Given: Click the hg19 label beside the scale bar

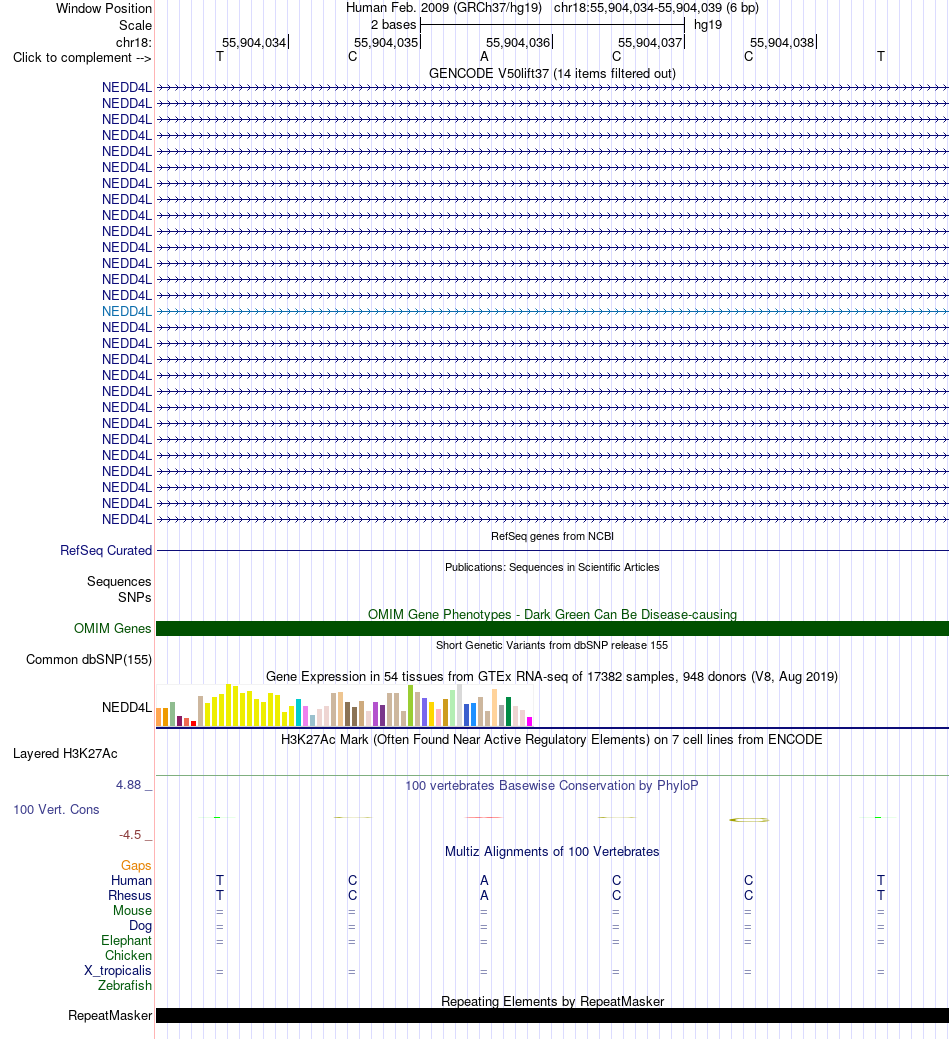Looking at the screenshot, I should (x=708, y=25).
